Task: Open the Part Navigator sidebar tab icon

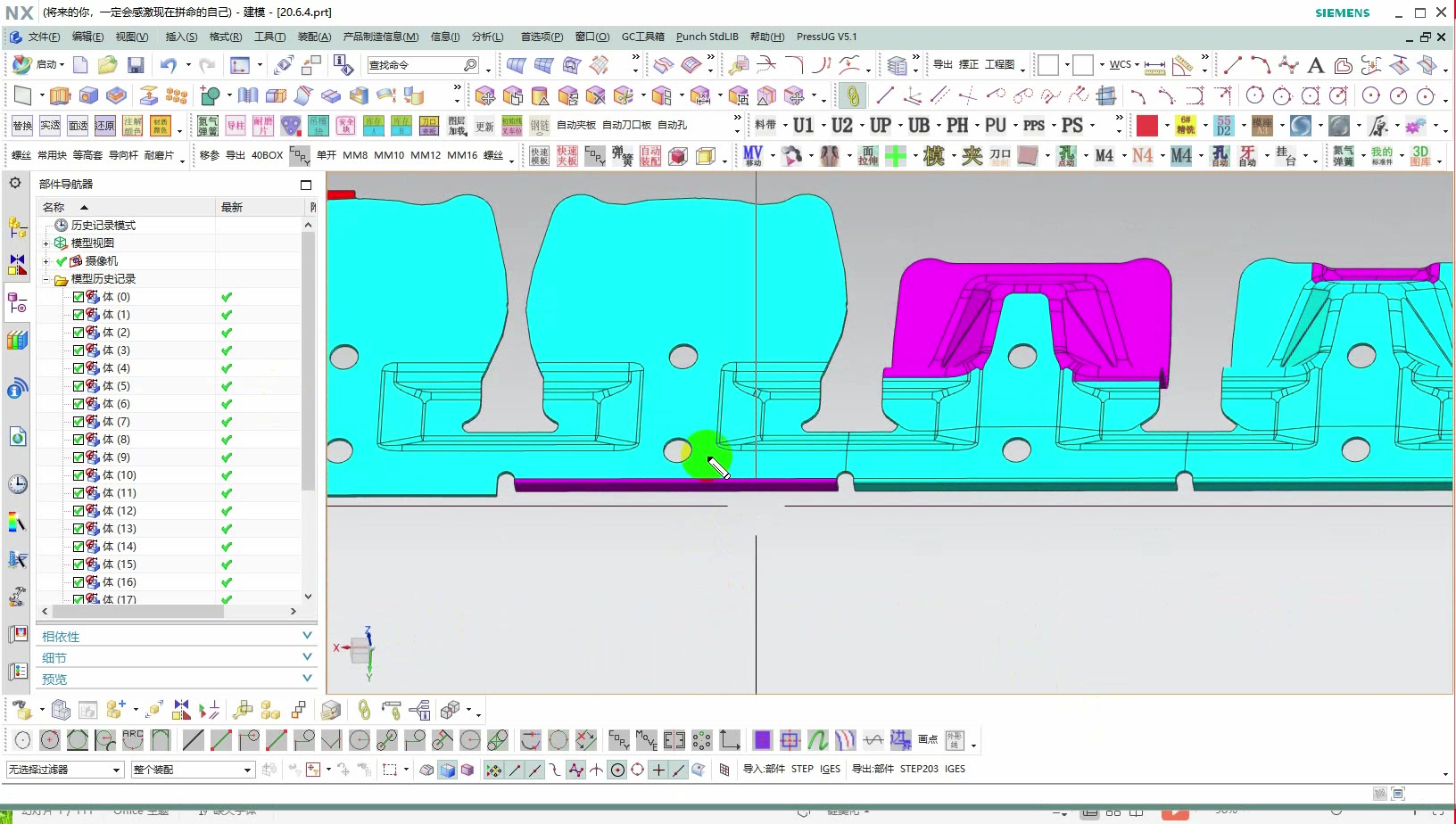Action: pyautogui.click(x=17, y=303)
